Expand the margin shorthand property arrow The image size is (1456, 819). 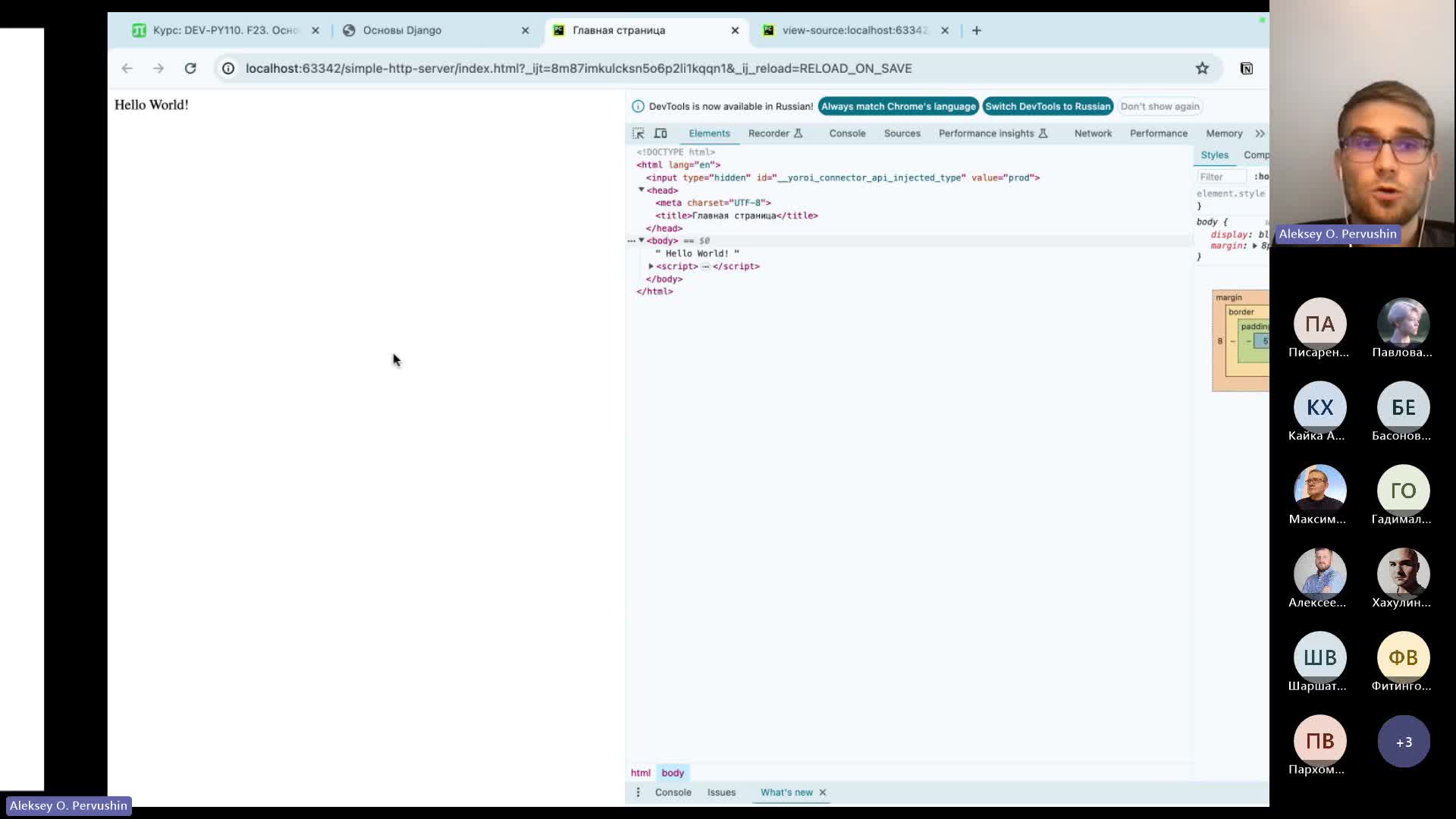tap(1255, 246)
